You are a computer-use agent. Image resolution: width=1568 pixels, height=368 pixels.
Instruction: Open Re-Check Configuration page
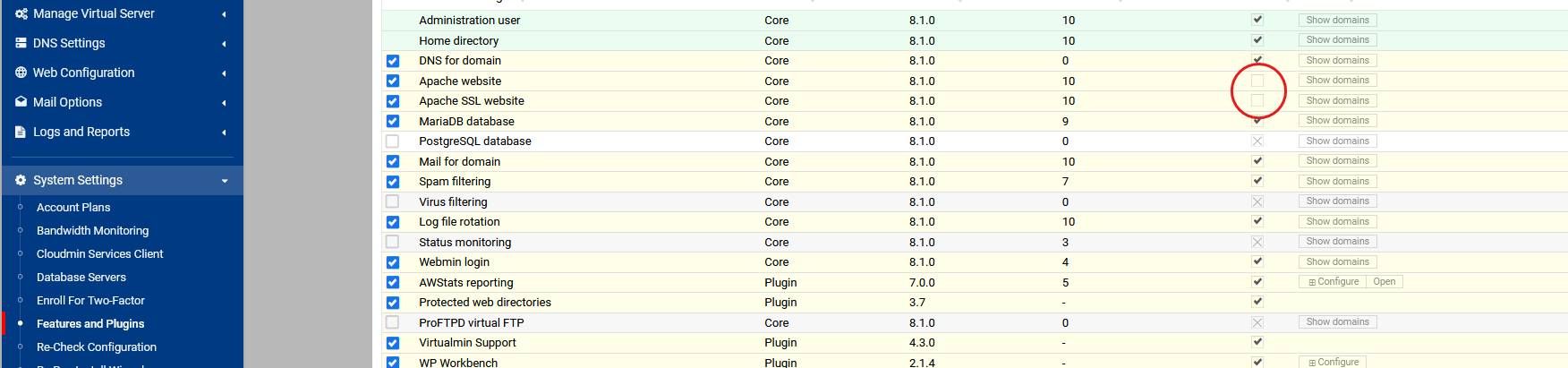coord(97,347)
